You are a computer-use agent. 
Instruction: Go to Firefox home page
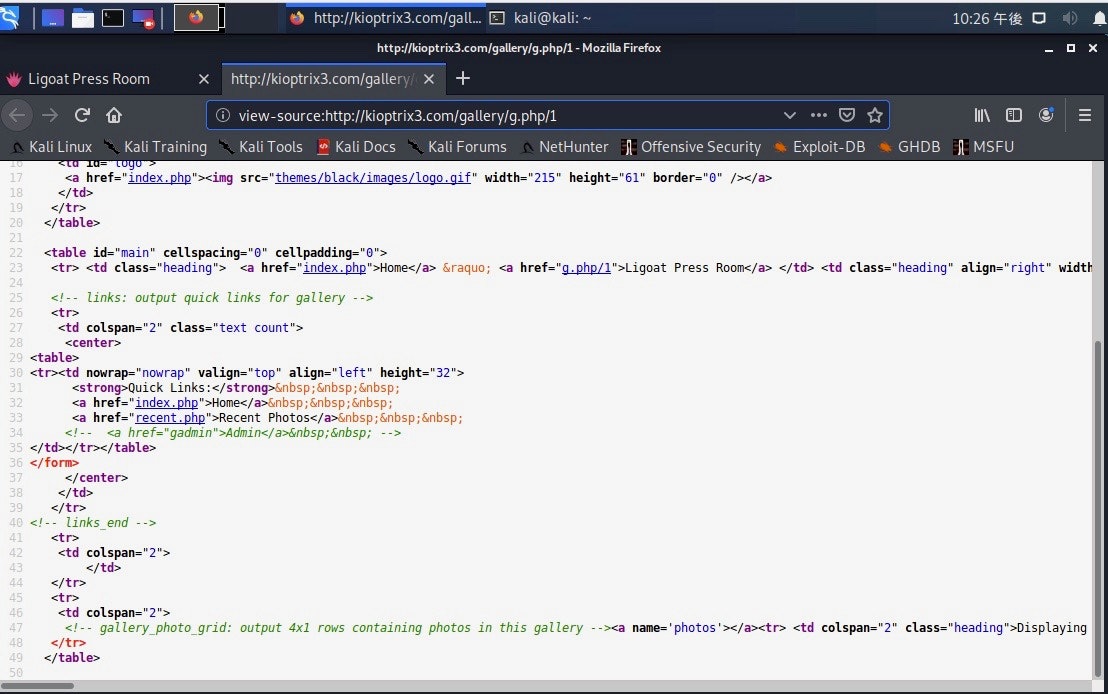(x=114, y=115)
